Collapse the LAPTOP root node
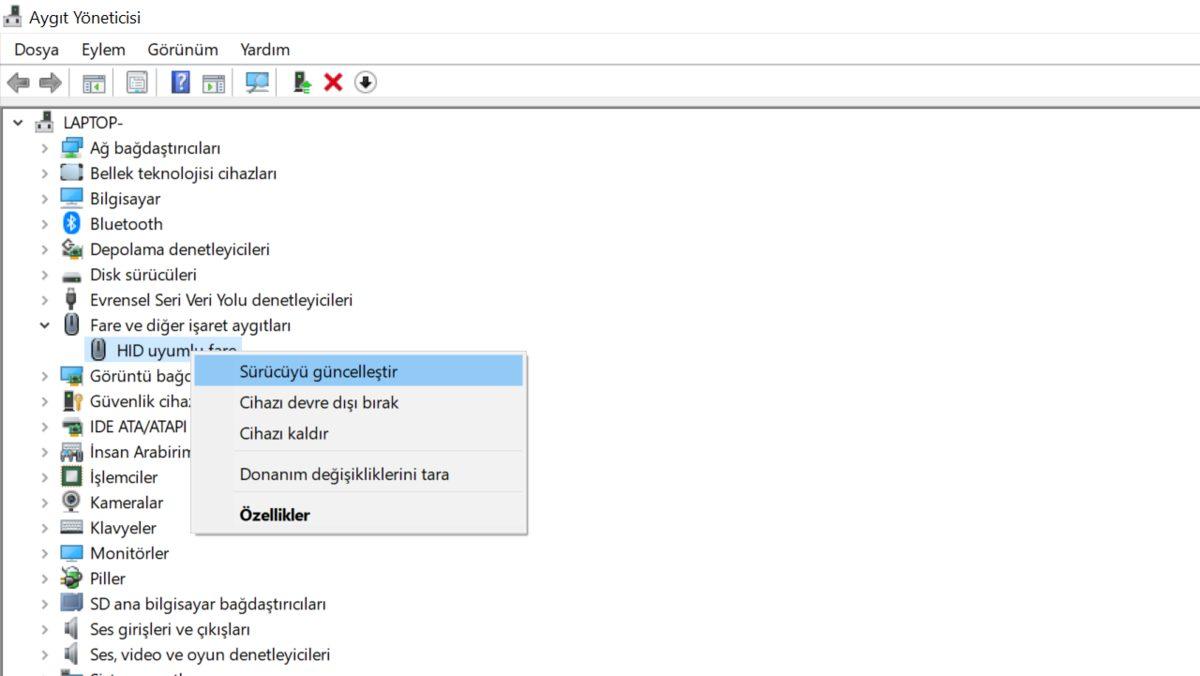The width and height of the screenshot is (1200, 676). [x=18, y=122]
